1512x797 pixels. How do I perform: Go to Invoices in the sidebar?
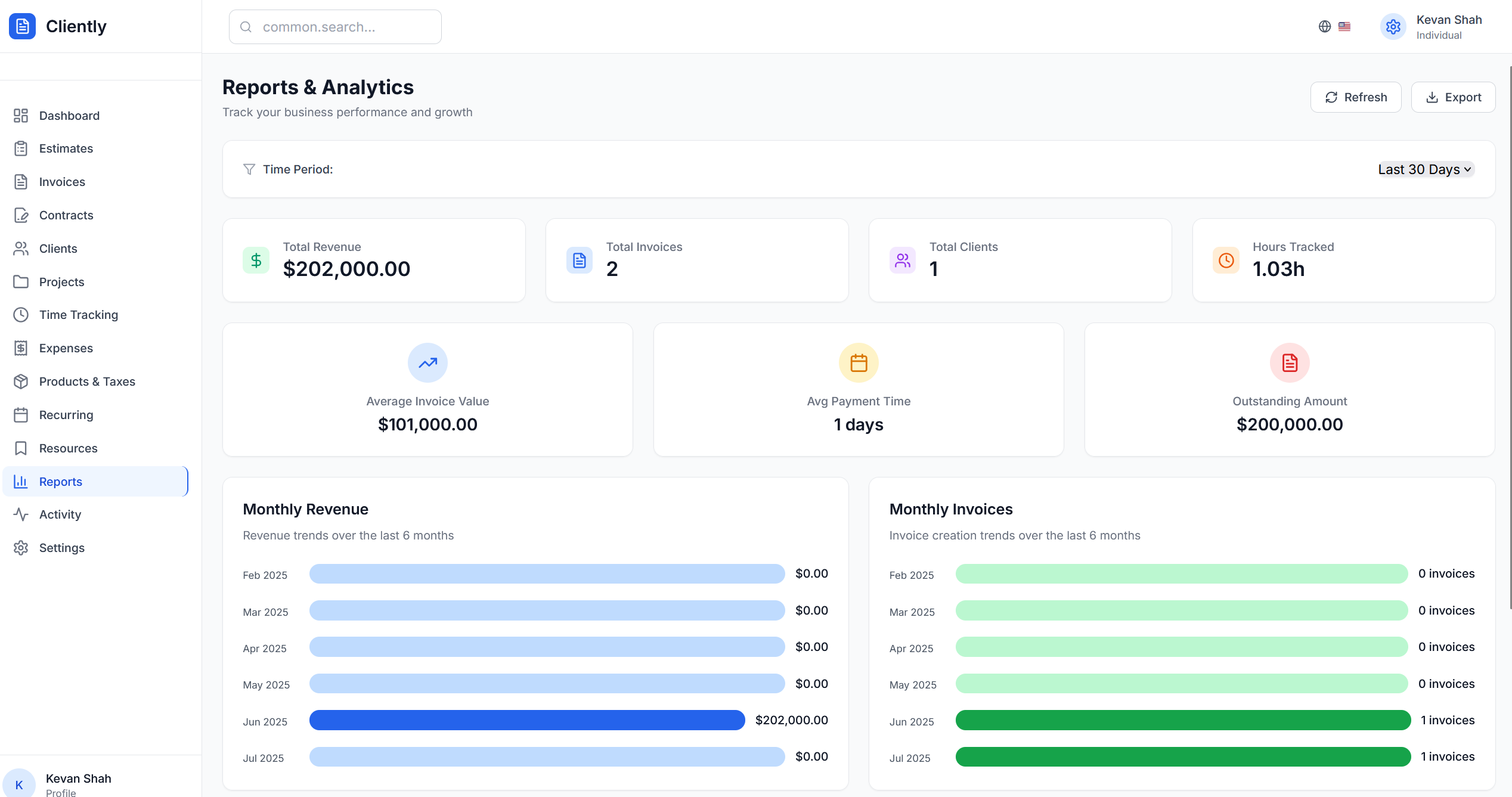(62, 182)
